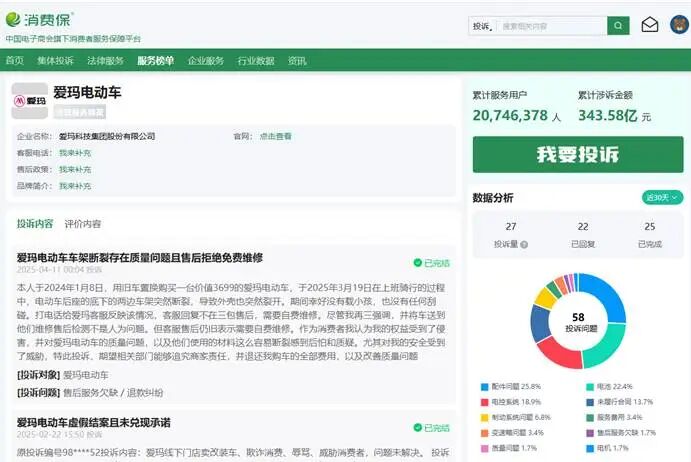
Task: Click the 爱玛电动车 page heading
Action: coord(87,92)
